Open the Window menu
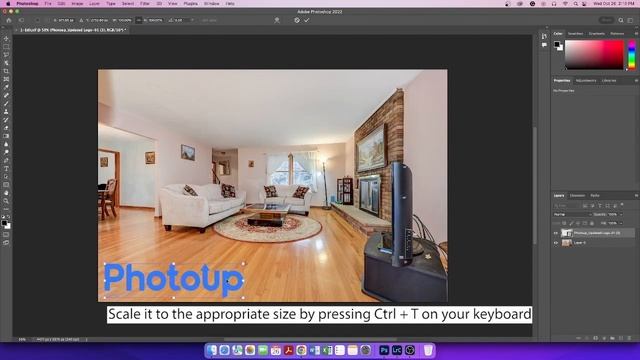This screenshot has width=640, height=360. pos(211,3)
